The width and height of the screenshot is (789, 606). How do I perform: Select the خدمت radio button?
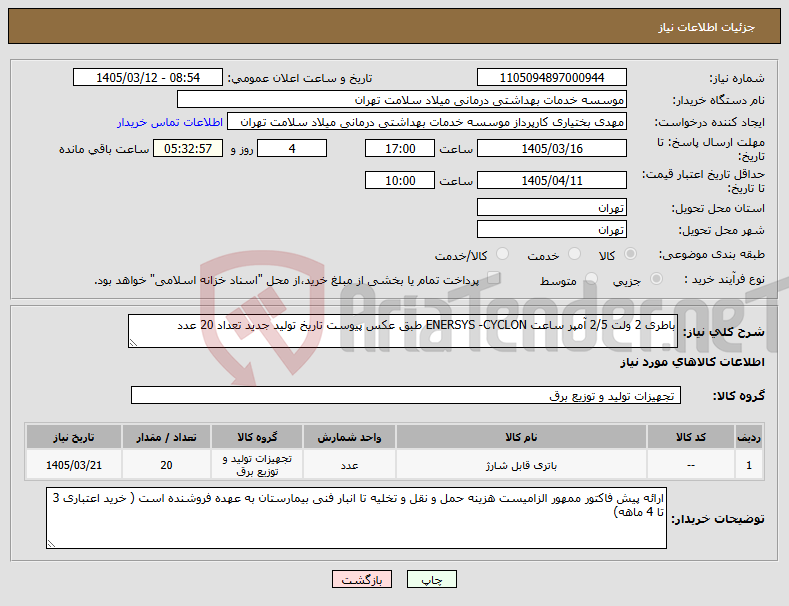pos(574,254)
